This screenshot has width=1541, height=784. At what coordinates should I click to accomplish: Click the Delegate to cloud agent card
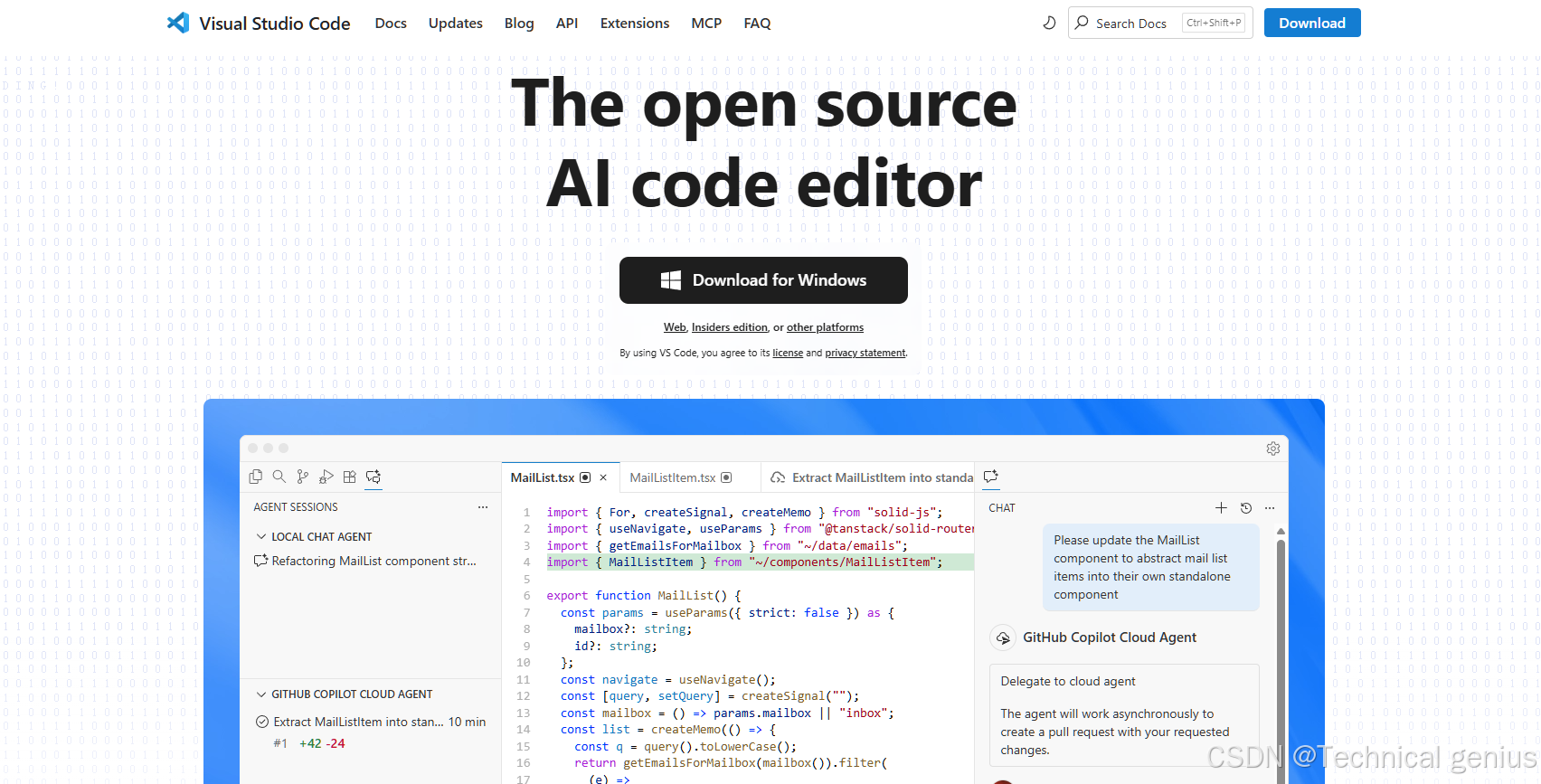(x=1124, y=715)
